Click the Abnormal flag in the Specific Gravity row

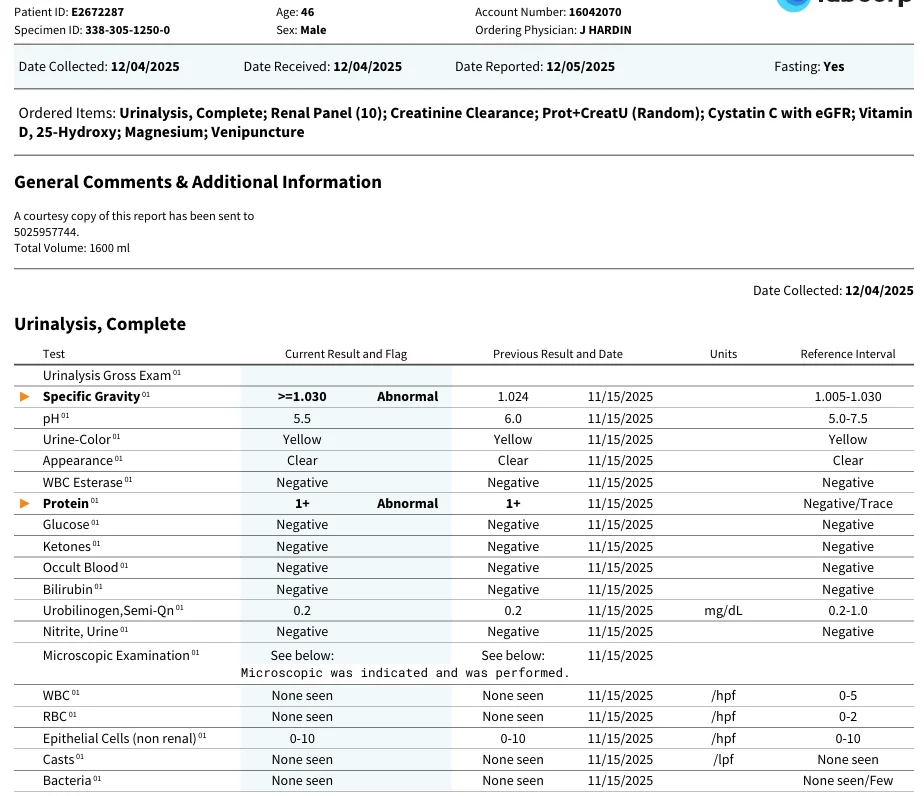(x=408, y=397)
